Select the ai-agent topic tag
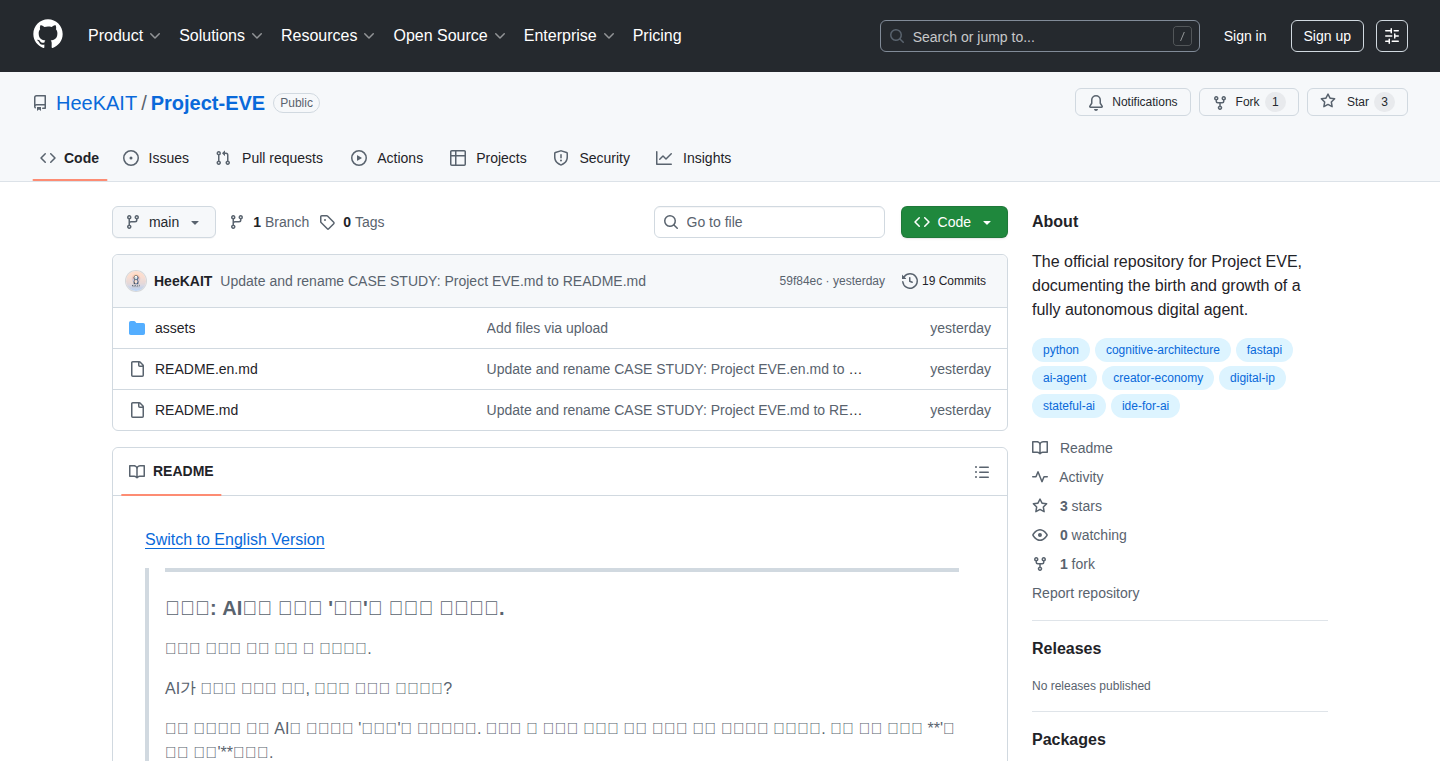Screen dimensions: 1440x761 (1065, 378)
